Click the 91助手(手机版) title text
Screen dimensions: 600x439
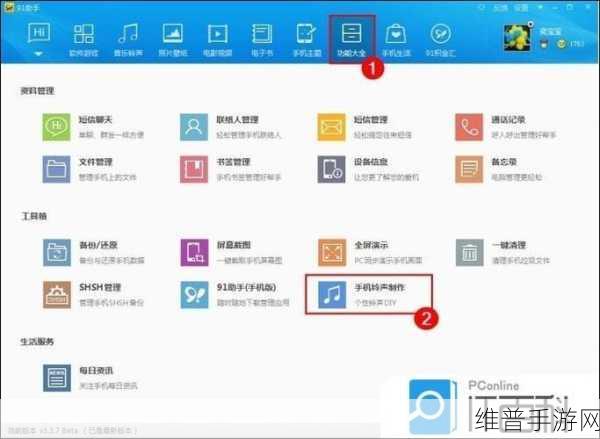247,287
